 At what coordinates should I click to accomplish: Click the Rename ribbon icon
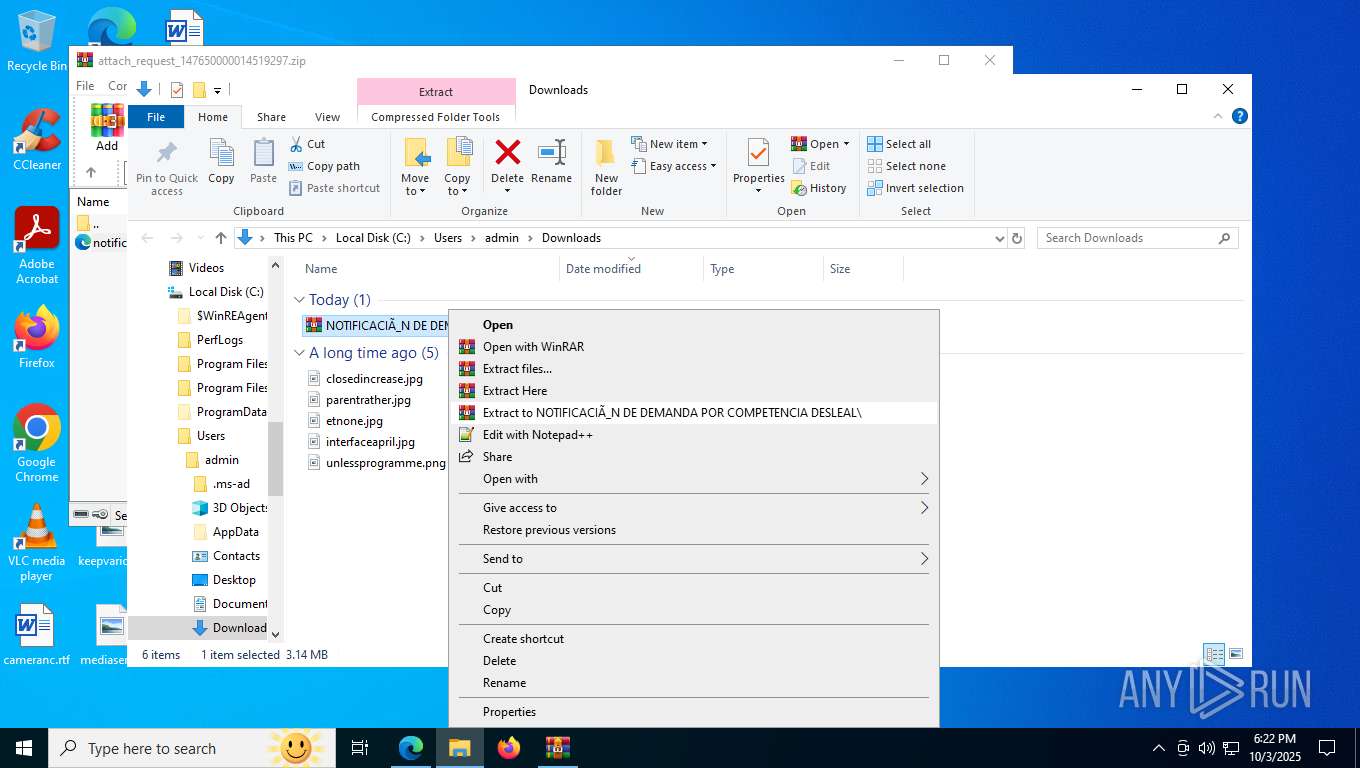(x=551, y=162)
